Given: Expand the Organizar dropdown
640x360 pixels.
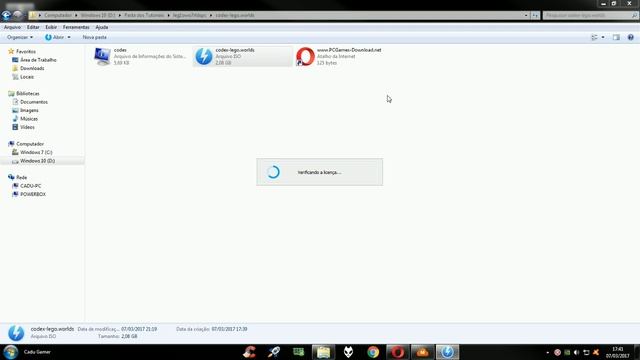Looking at the screenshot, I should coord(20,37).
